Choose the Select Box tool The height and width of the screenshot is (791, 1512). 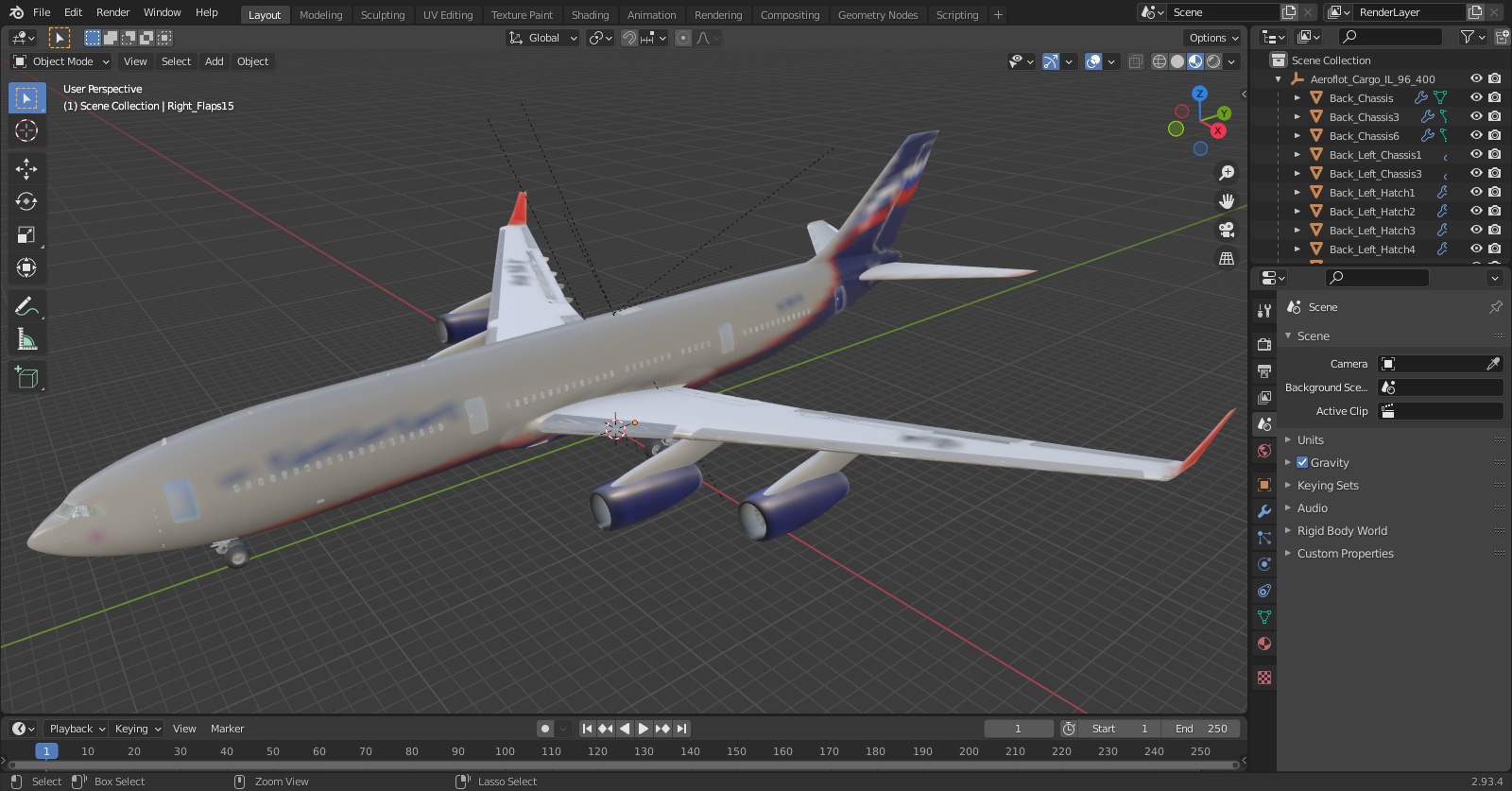pos(26,97)
